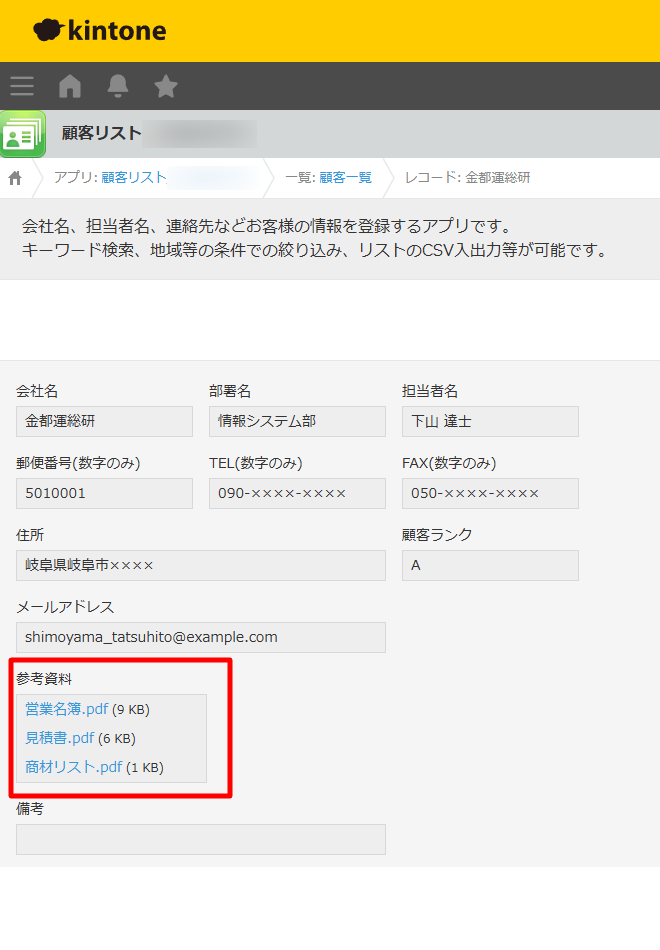This screenshot has width=660, height=950.
Task: Open the 顧客リスト app breadcrumb link
Action: 134,178
